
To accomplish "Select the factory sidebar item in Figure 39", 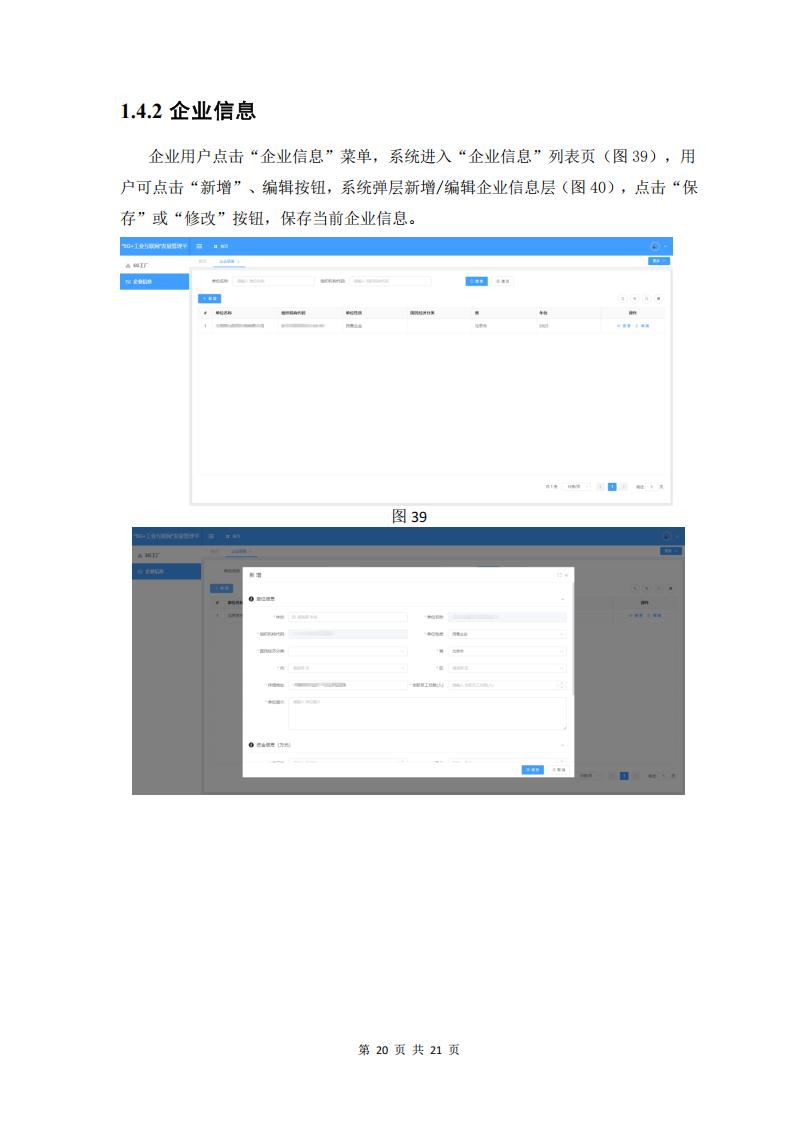I will click(x=155, y=266).
